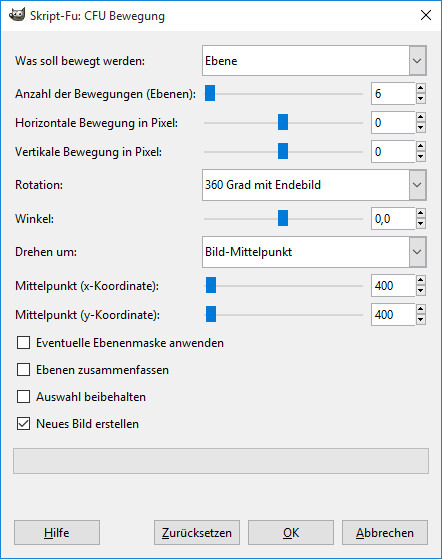Image resolution: width=442 pixels, height=559 pixels.
Task: Reset values with Zurücksetzen button
Action: click(x=197, y=533)
